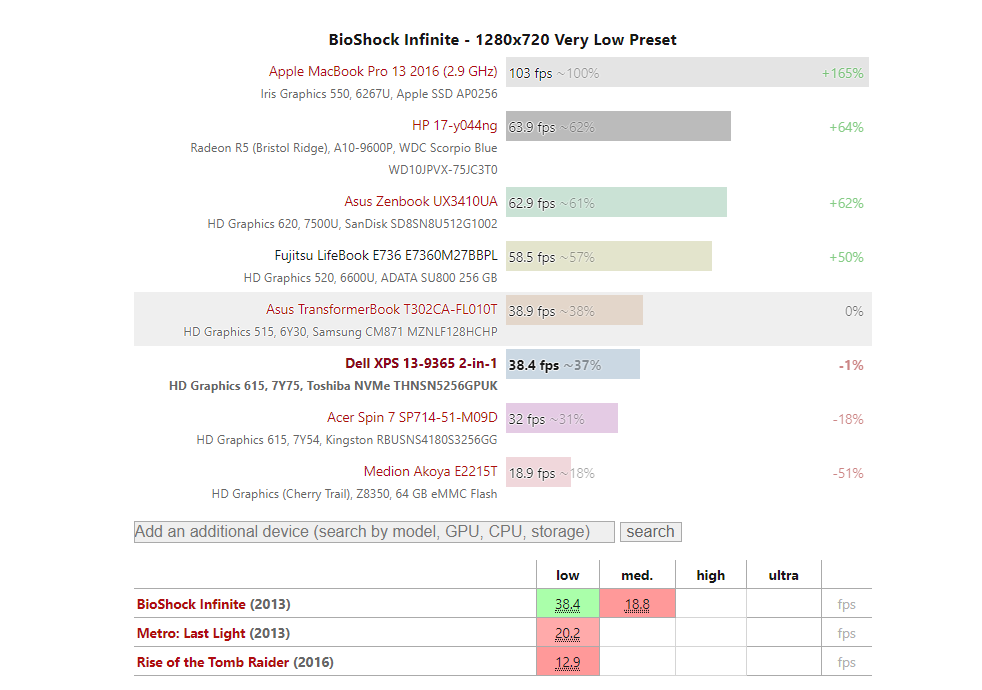
Task: Click WD10JPVX-75JC3T0 drive text
Action: point(443,170)
